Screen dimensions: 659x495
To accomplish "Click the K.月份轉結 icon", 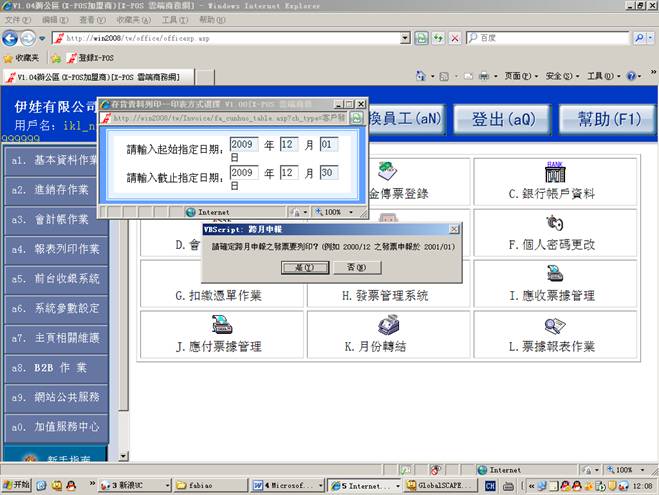I will click(x=389, y=324).
